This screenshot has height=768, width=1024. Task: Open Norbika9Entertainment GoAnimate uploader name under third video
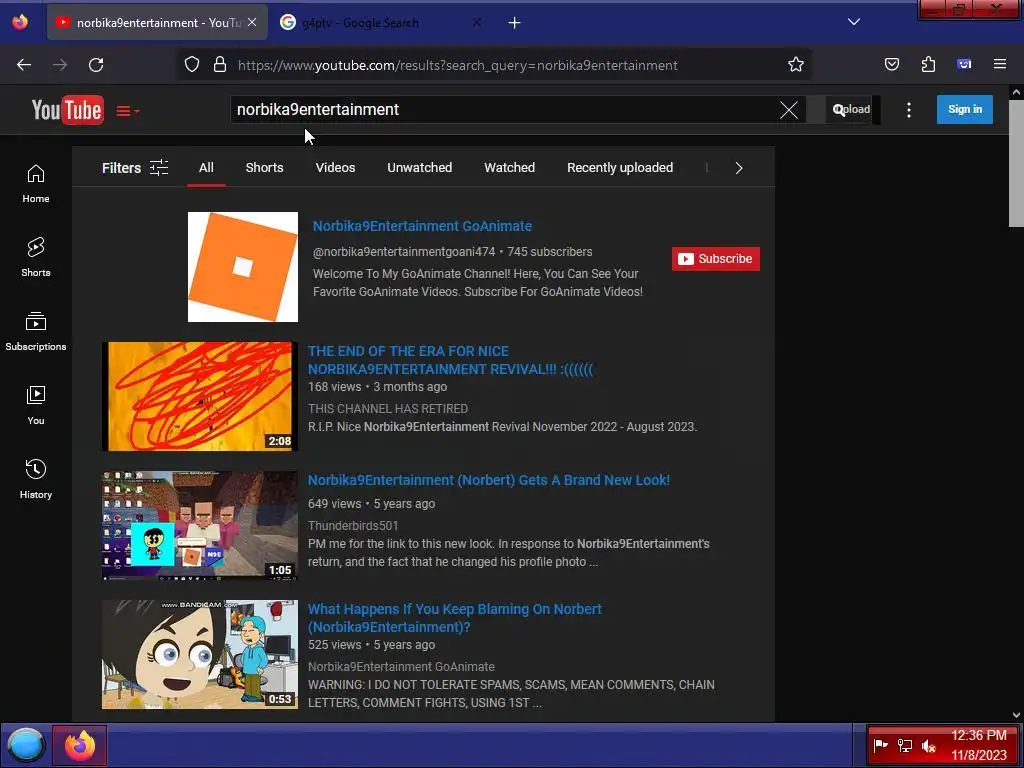coord(401,667)
